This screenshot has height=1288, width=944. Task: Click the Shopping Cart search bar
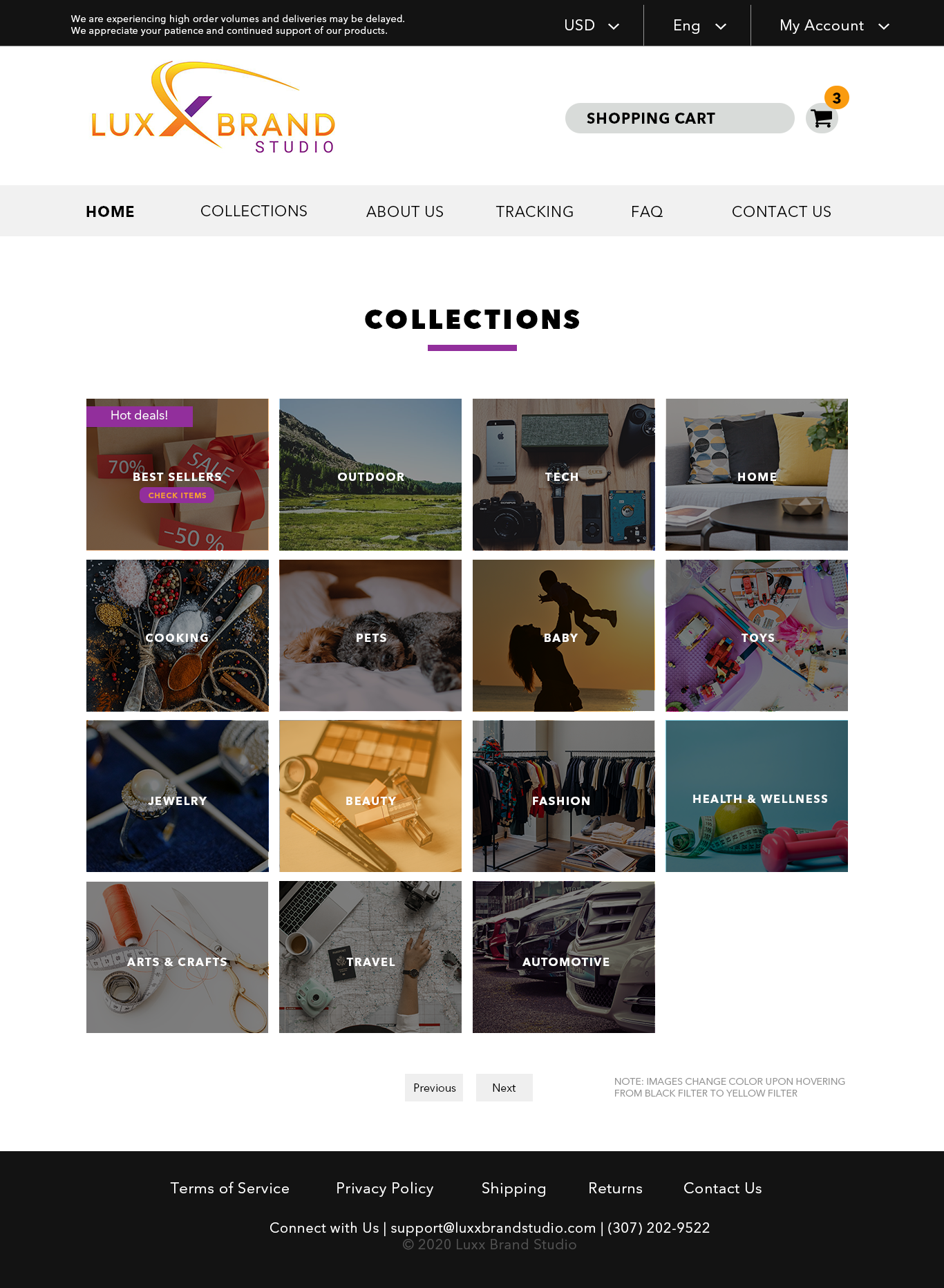pyautogui.click(x=679, y=118)
